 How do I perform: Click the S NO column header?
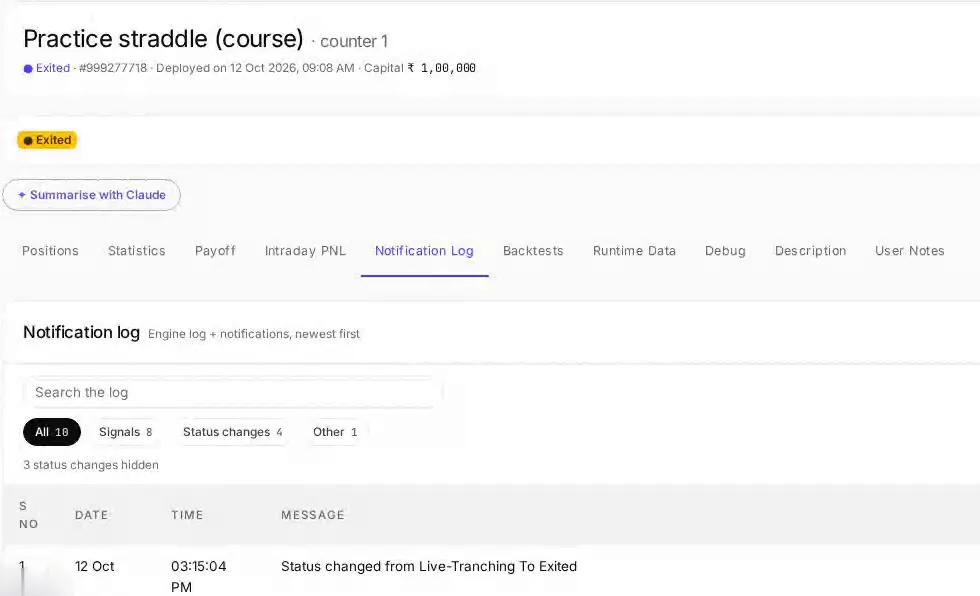tap(28, 515)
